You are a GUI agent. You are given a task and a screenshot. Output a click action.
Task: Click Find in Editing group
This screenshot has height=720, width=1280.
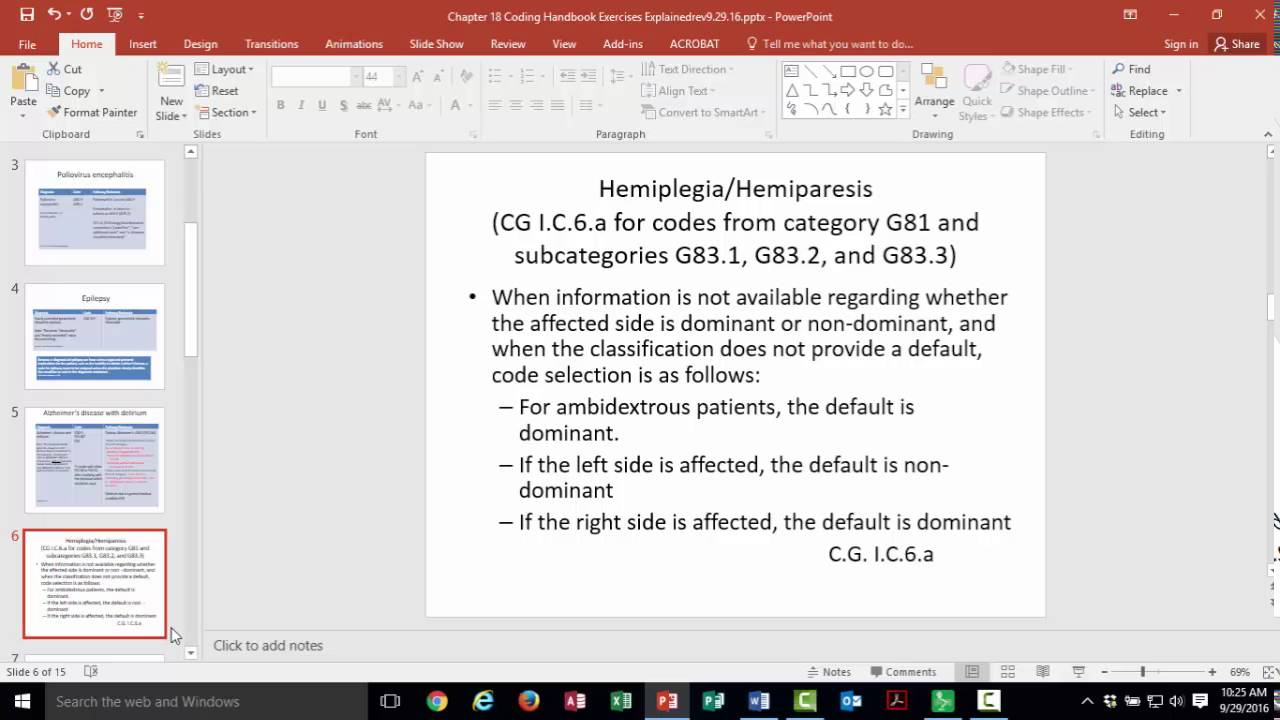(x=1131, y=69)
